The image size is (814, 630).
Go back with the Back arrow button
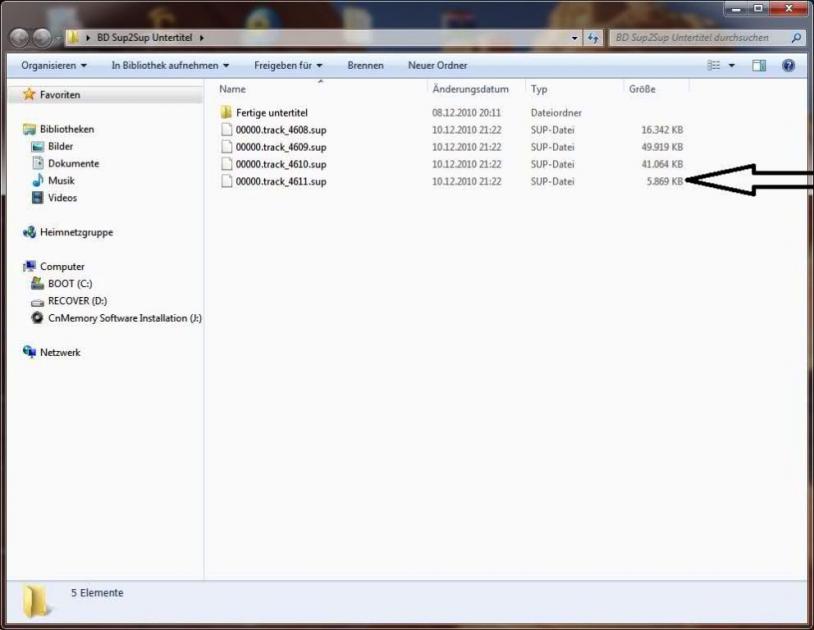19,37
